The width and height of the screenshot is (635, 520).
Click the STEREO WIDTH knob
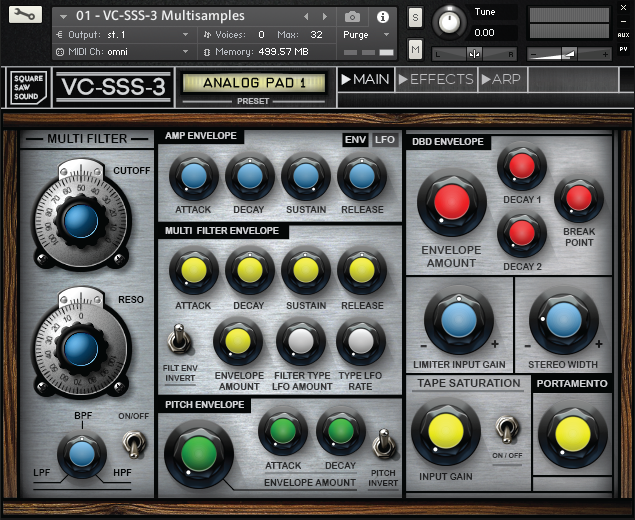pyautogui.click(x=564, y=320)
